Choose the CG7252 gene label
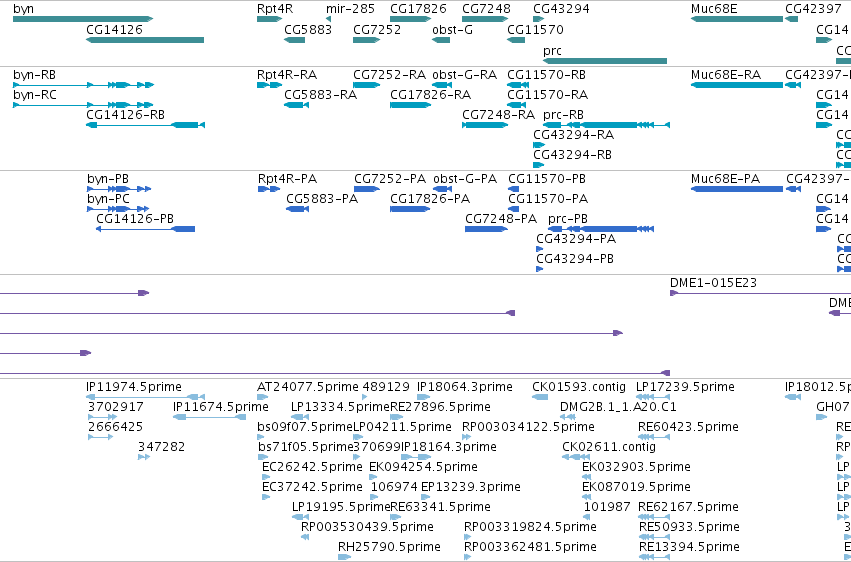Screen dimensions: 851x562 pyautogui.click(x=377, y=29)
